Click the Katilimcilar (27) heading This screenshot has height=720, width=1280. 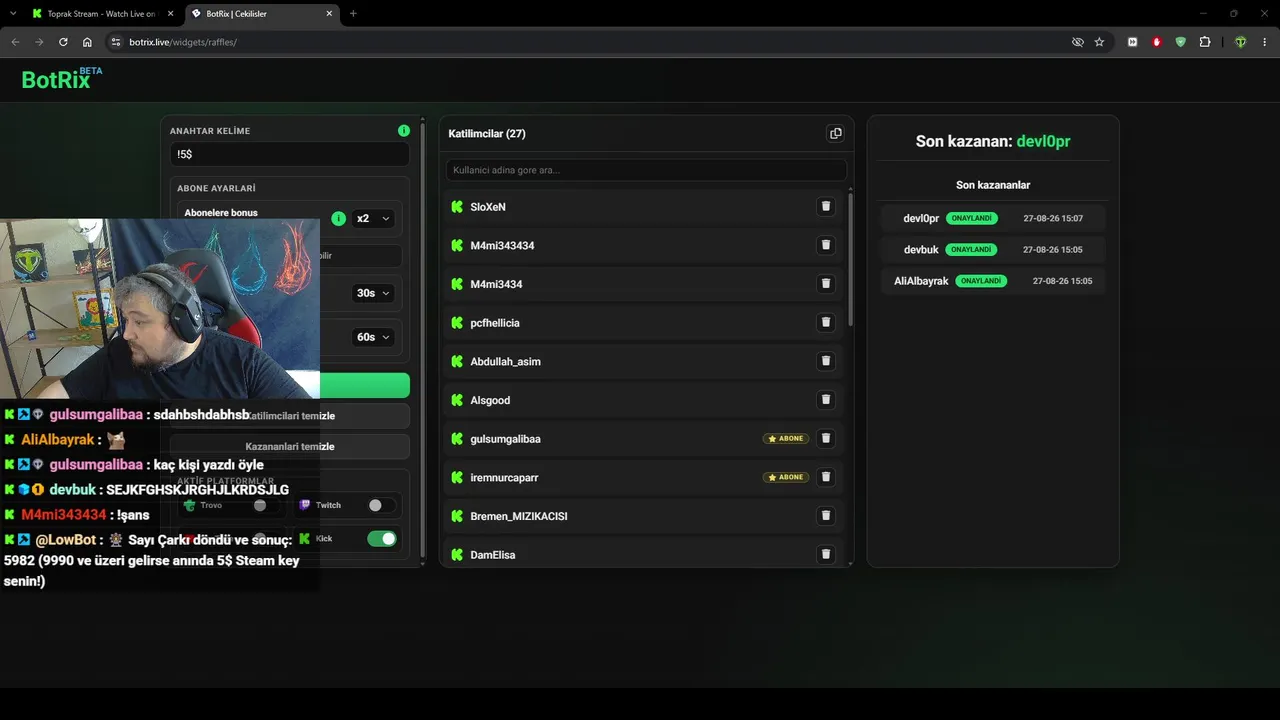tap(487, 134)
